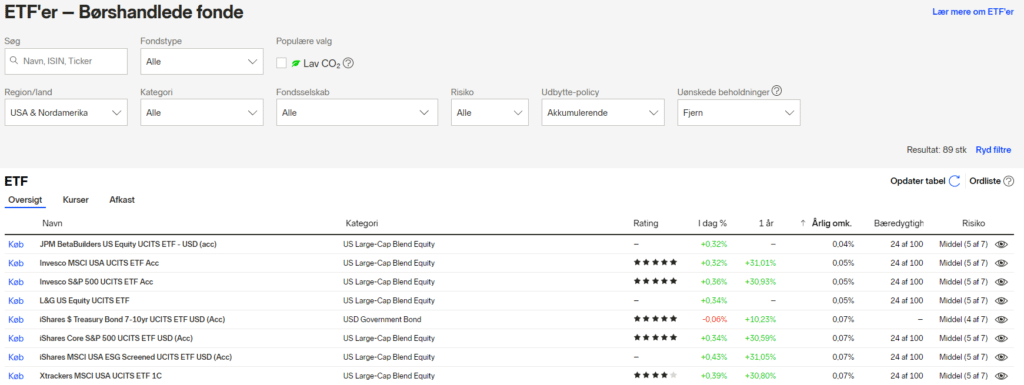Open the Fondsselskab dropdown
Screen dimensions: 1024x385
[357, 112]
